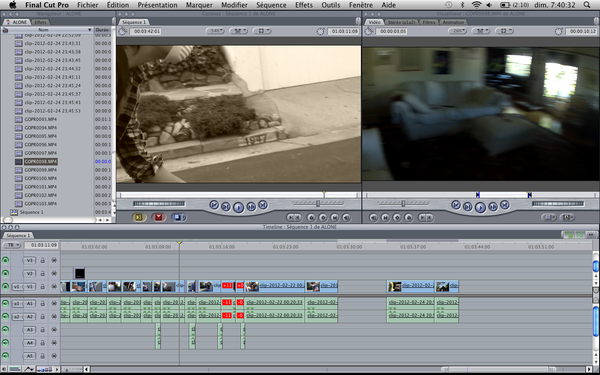The width and height of the screenshot is (600, 375).
Task: Toggle V3 track visibility
Action: (x=5, y=261)
